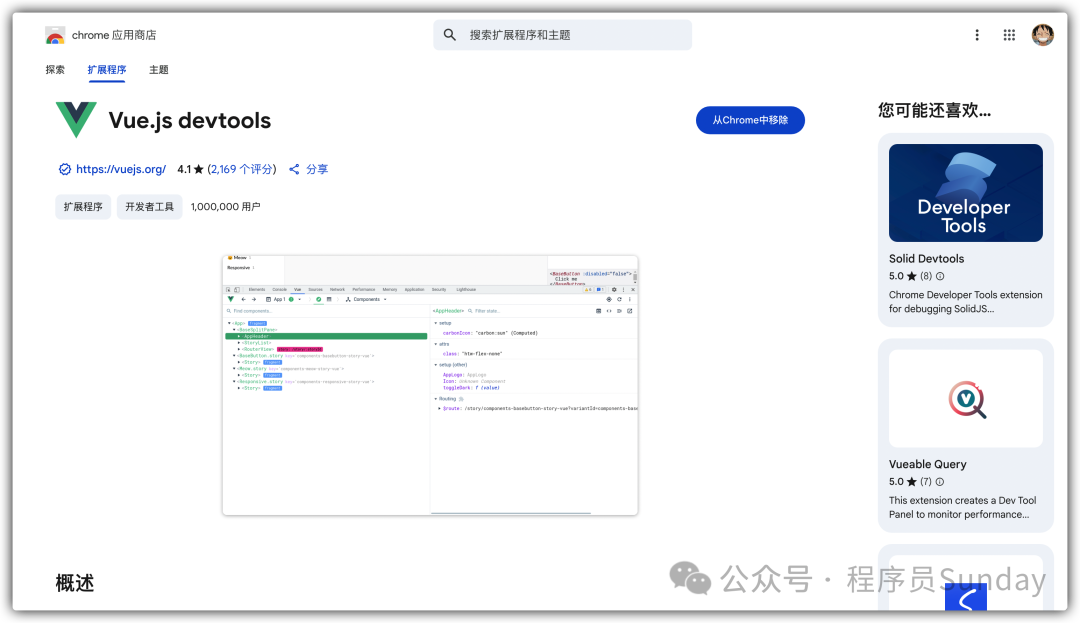Screen dimensions: 1080x623
Task: Select the 主题 tab
Action: point(158,70)
